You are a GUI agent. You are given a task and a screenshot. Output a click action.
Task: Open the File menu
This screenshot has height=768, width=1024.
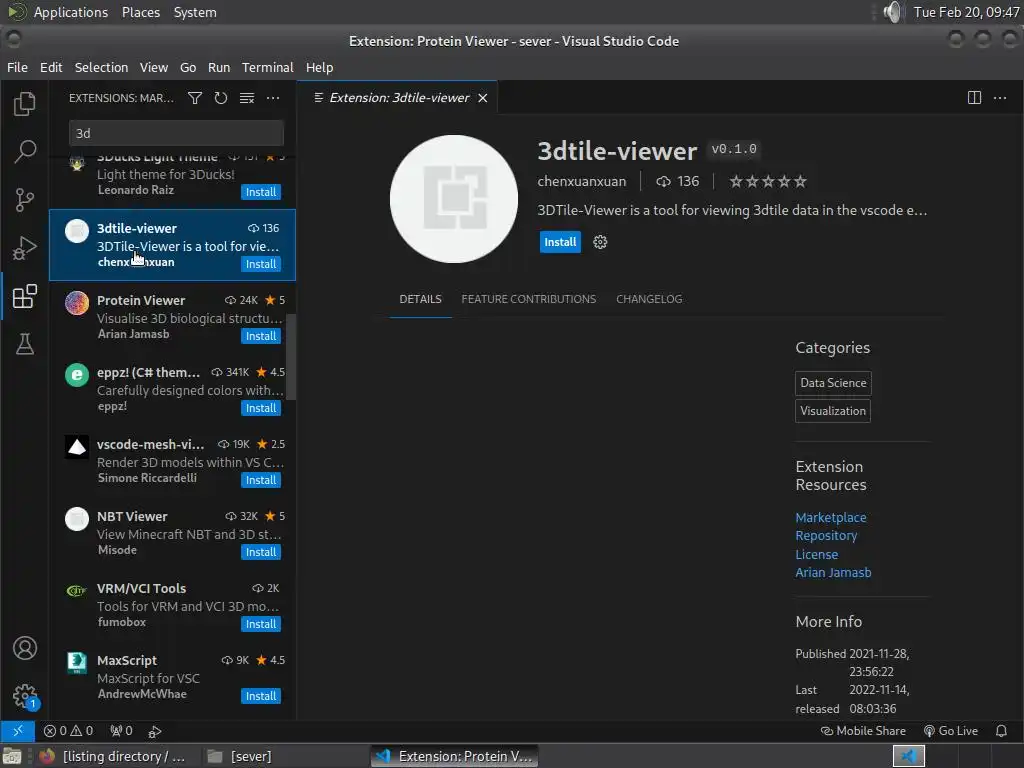17,67
